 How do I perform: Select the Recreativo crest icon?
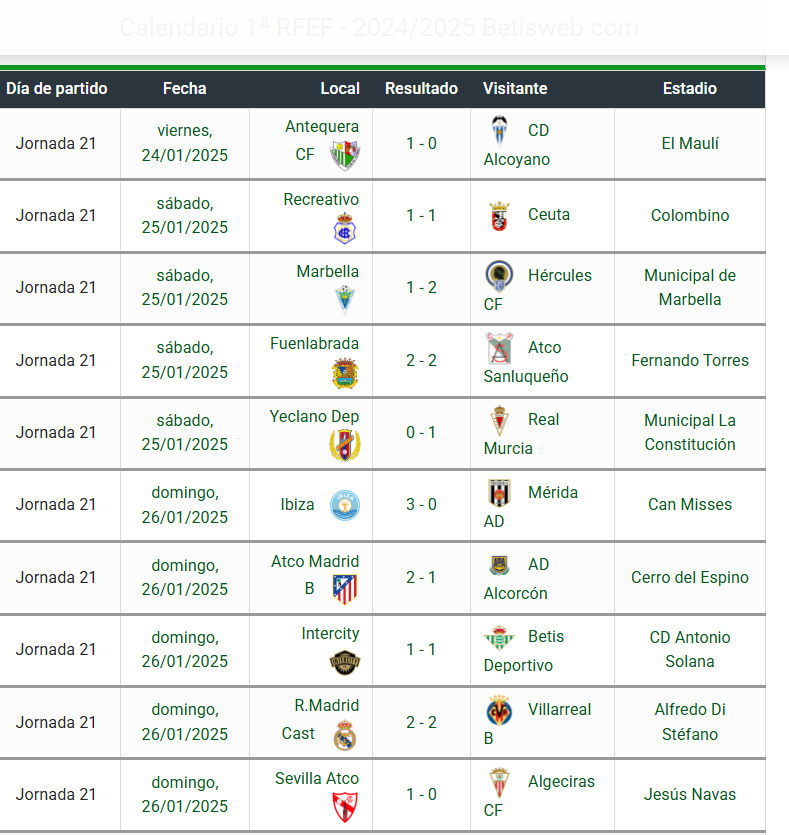(x=345, y=228)
